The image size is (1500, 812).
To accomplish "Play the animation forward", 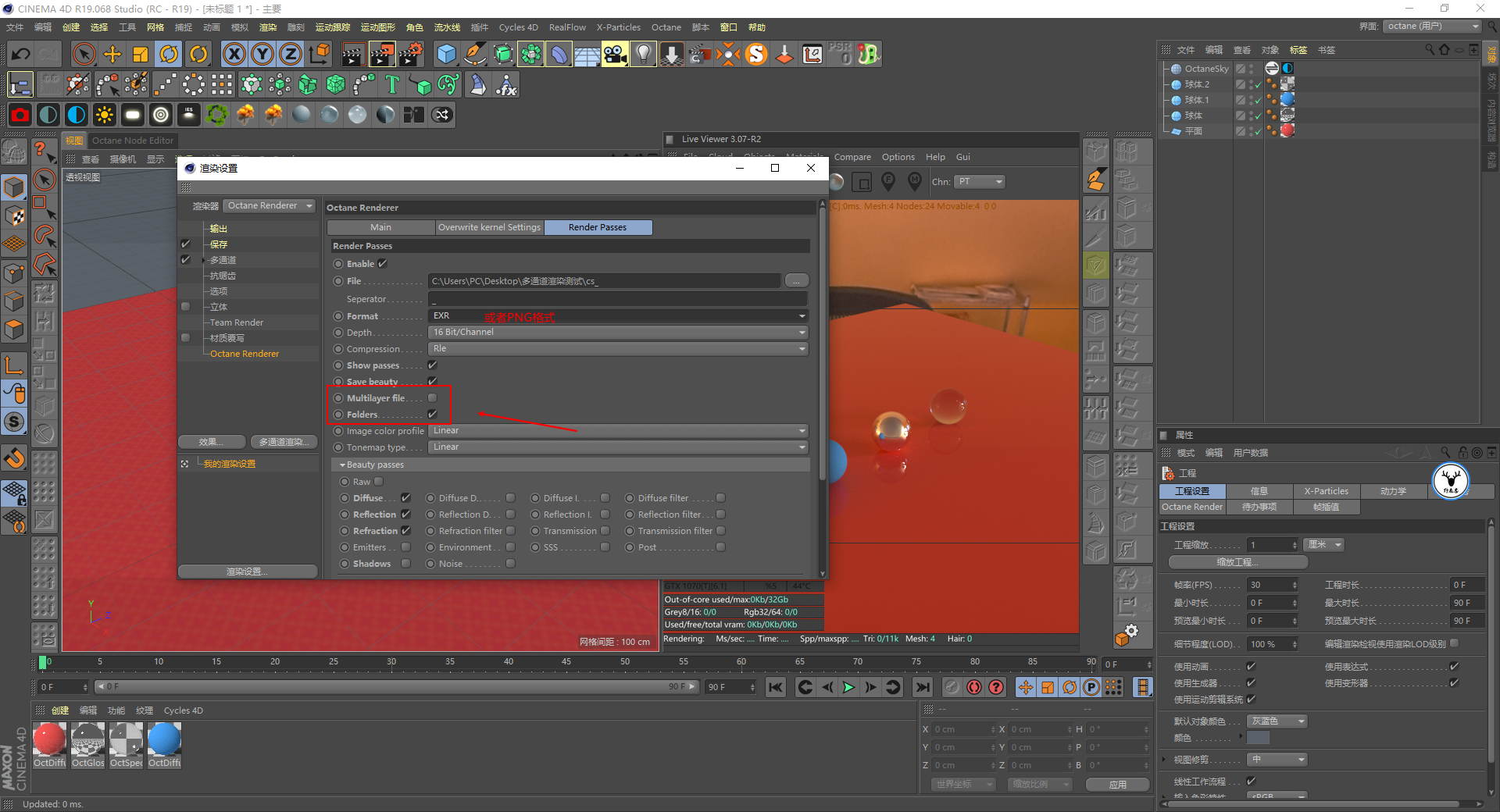I will [x=848, y=687].
